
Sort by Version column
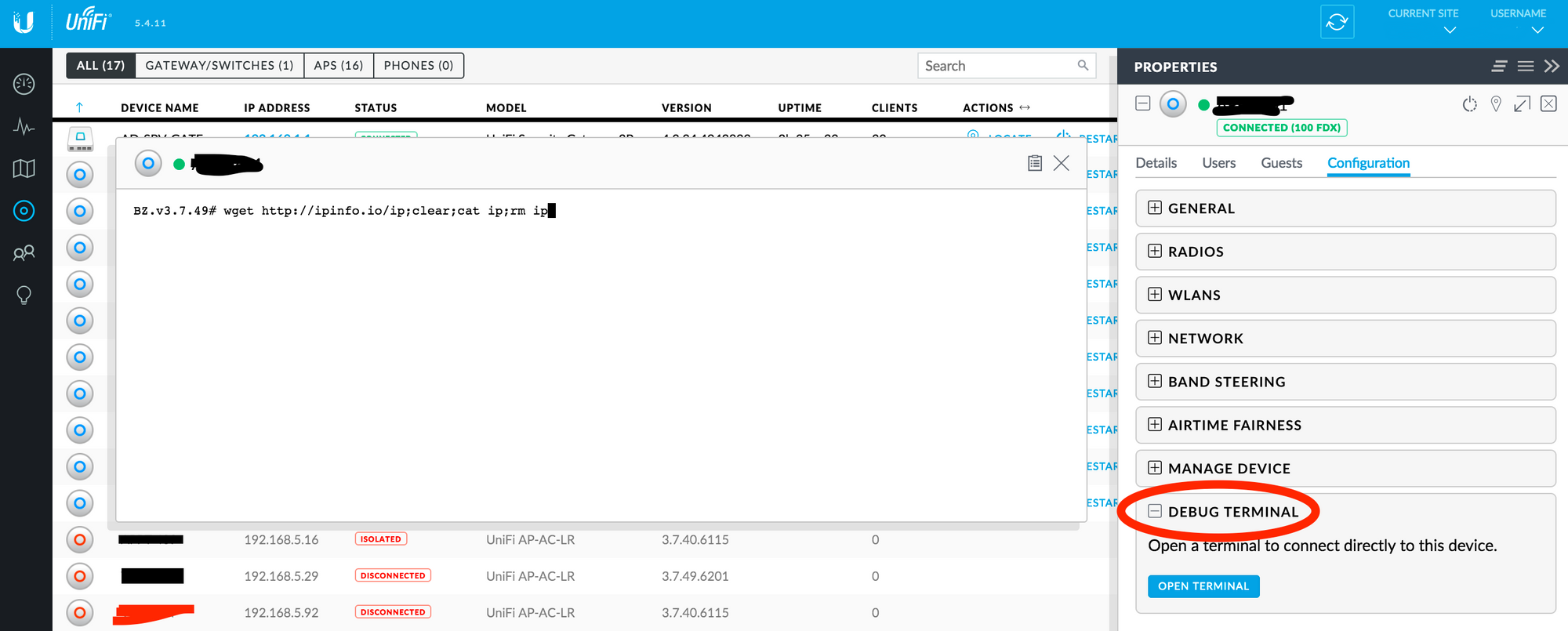point(687,107)
